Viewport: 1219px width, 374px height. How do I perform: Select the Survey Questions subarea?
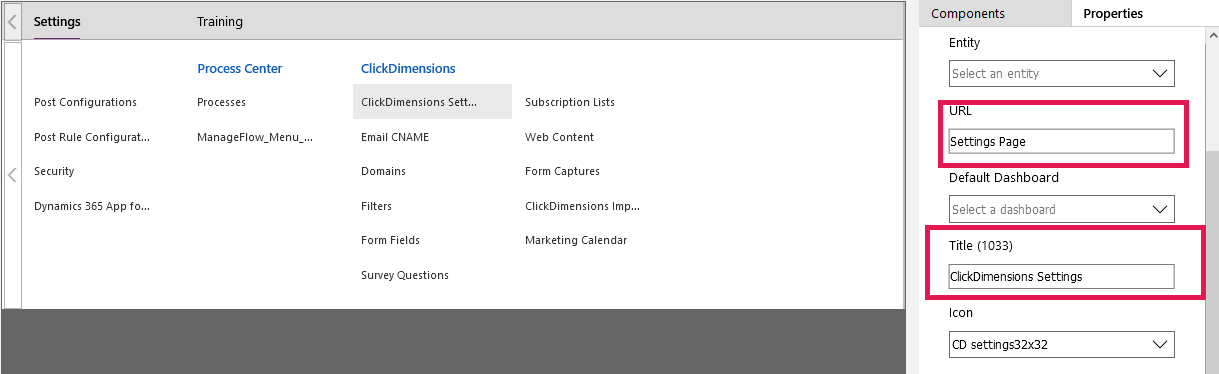coord(405,275)
